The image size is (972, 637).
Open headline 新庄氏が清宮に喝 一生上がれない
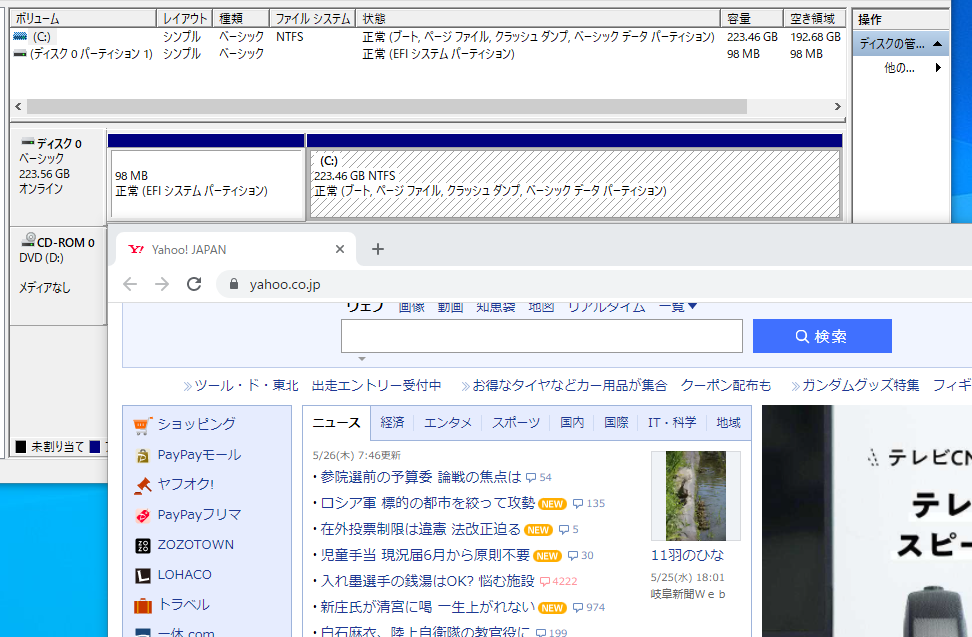pos(428,607)
